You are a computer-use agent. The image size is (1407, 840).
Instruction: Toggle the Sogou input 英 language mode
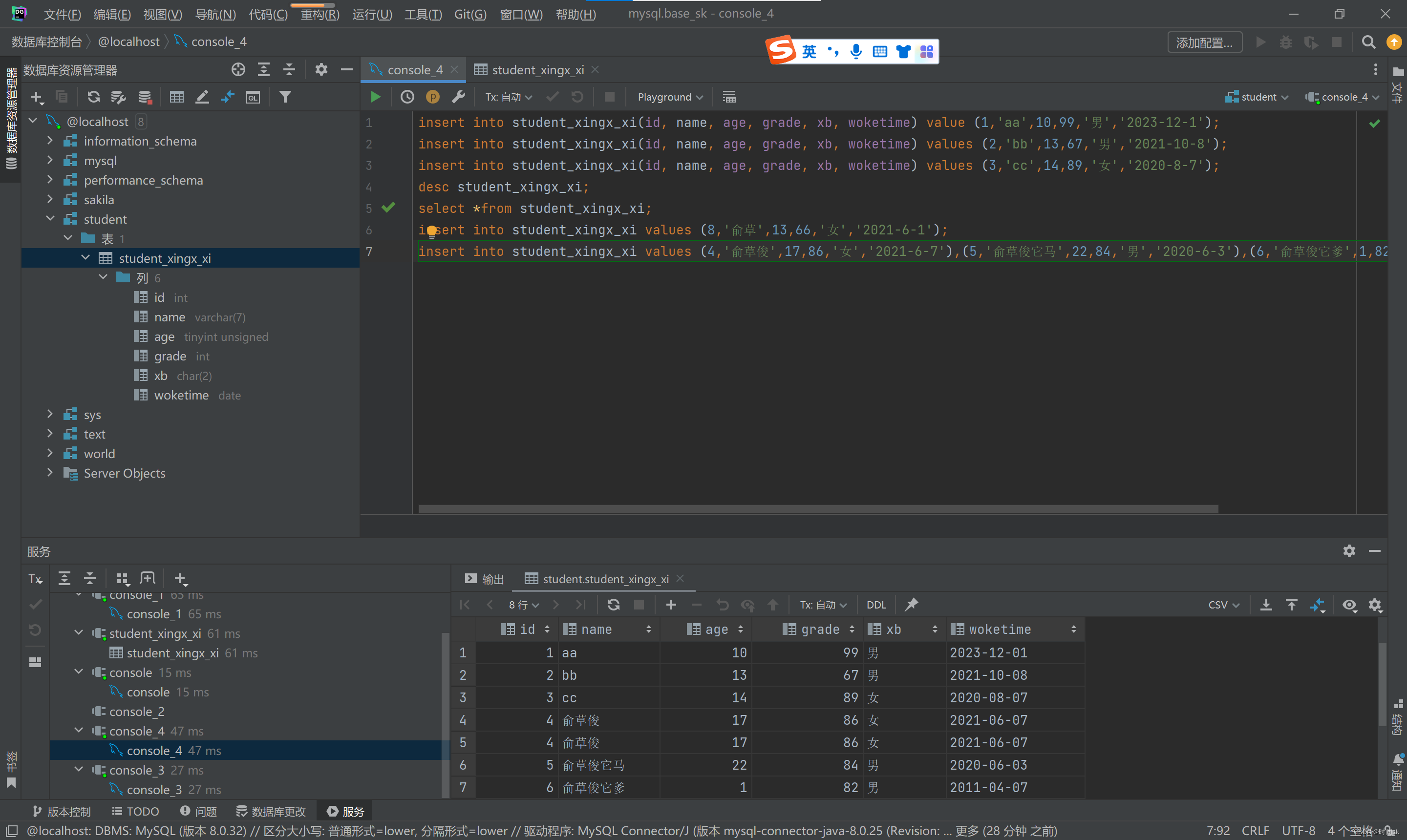809,51
